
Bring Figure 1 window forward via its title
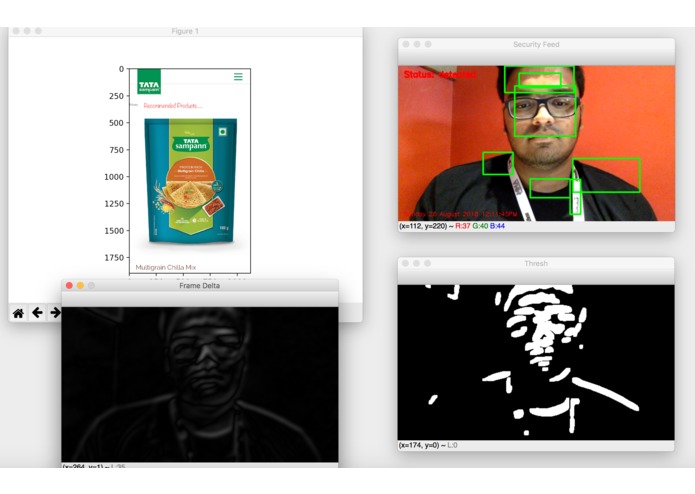185,31
